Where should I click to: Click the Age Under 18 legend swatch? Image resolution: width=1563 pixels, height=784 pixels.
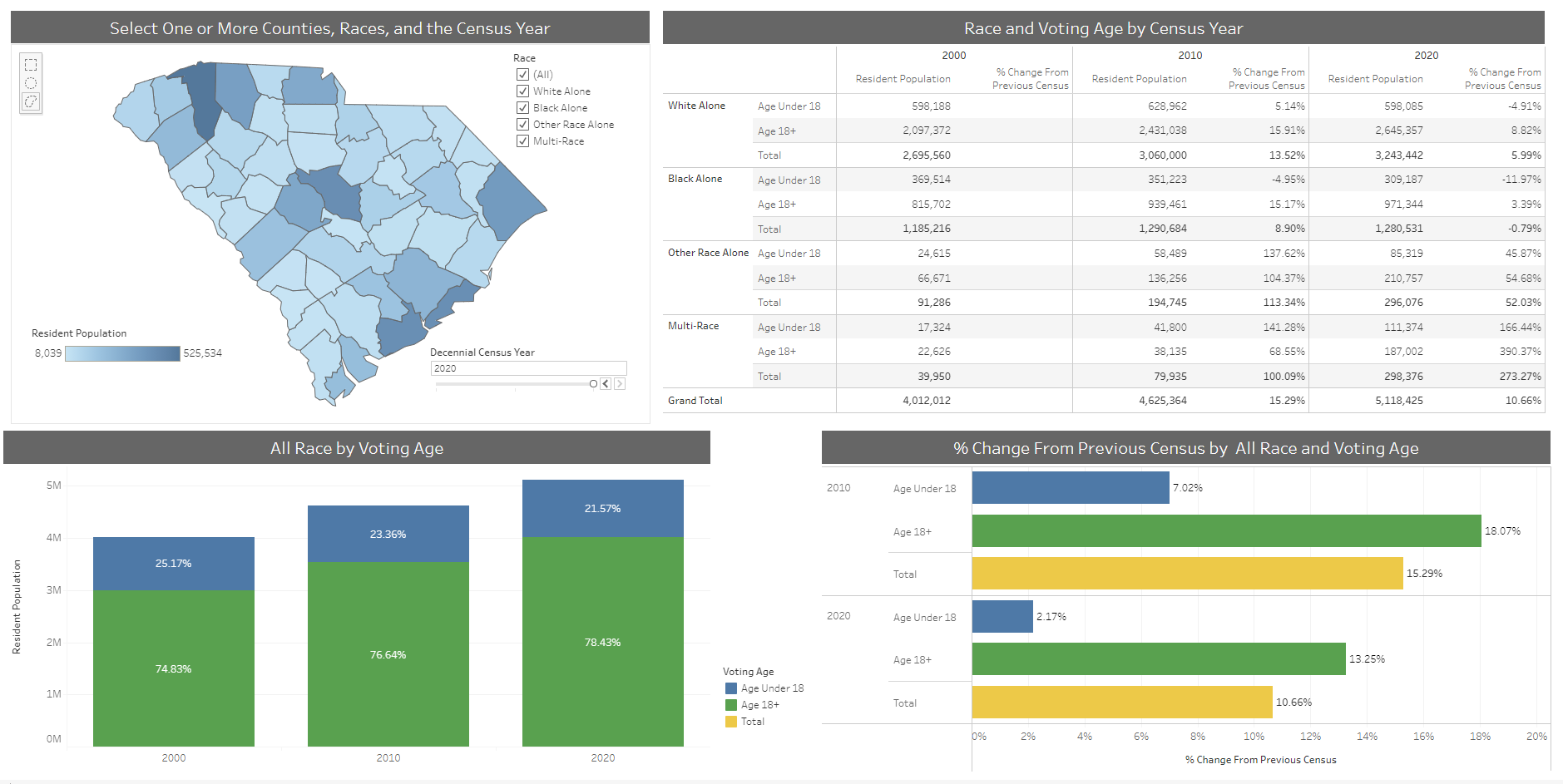point(730,688)
